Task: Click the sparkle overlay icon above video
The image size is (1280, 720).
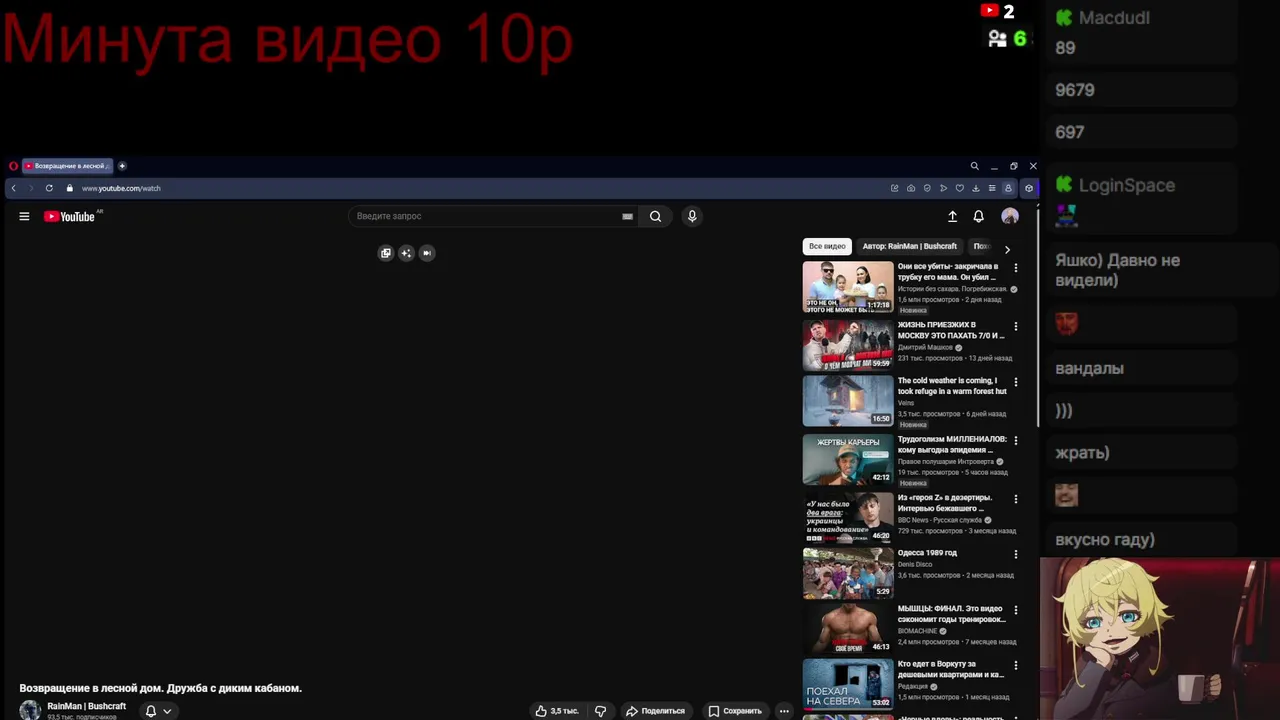Action: [406, 253]
